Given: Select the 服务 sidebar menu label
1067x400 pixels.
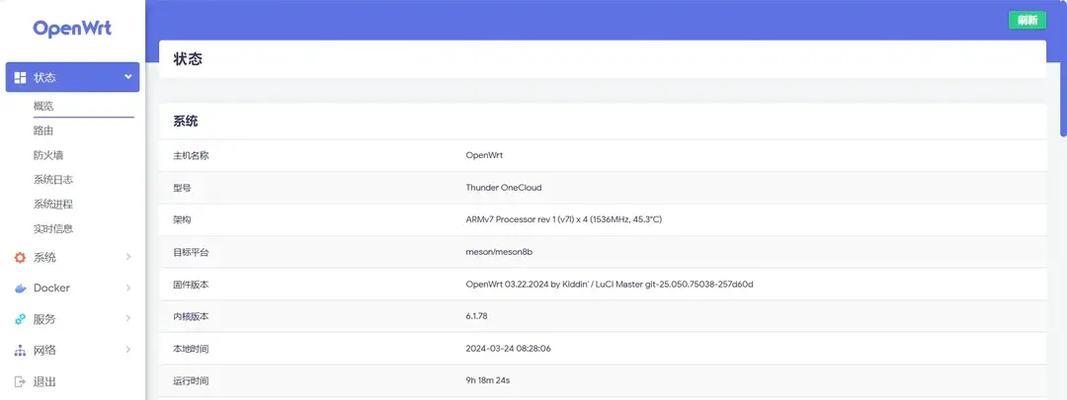Looking at the screenshot, I should [x=45, y=319].
